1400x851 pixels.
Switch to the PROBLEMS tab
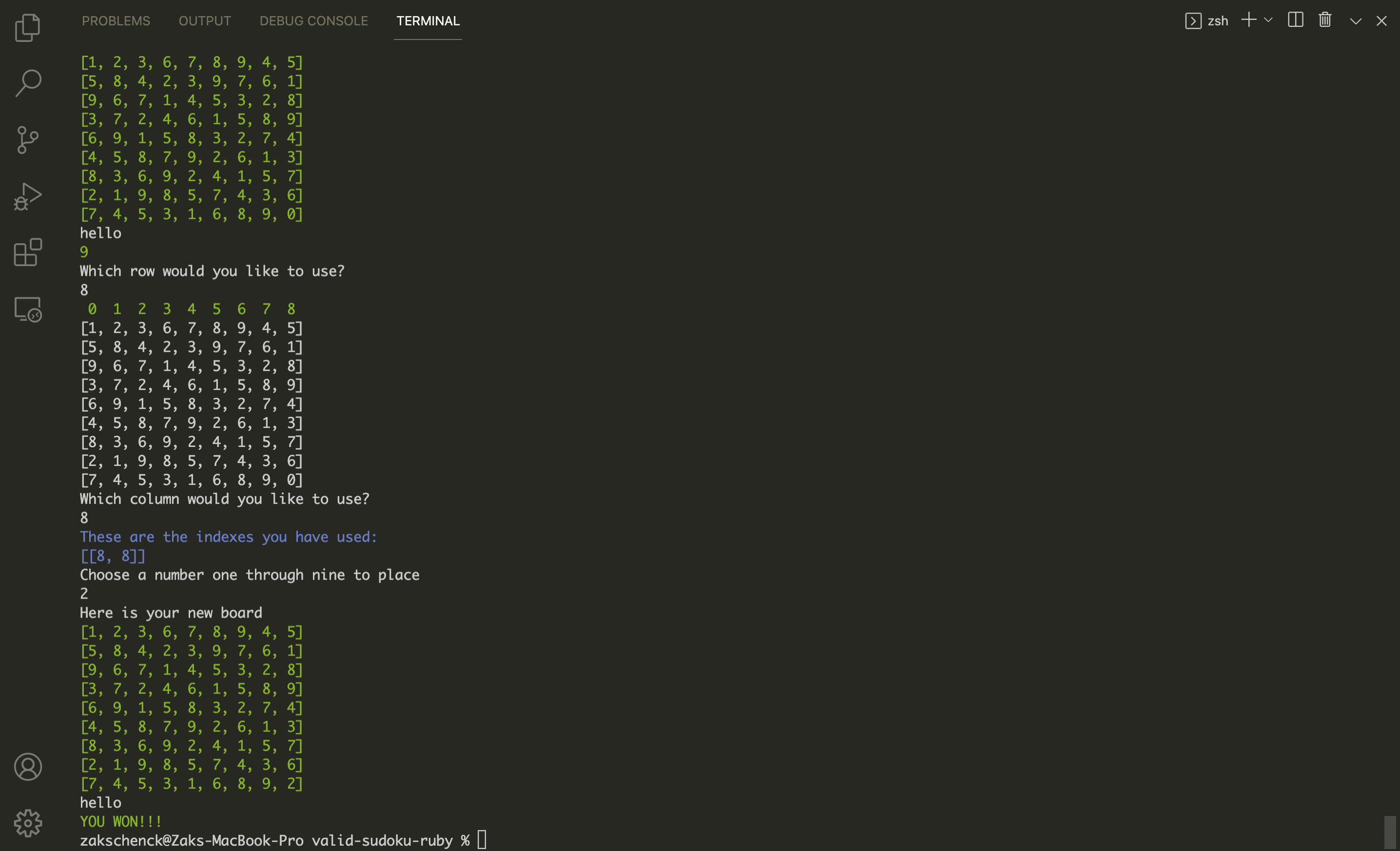tap(116, 20)
